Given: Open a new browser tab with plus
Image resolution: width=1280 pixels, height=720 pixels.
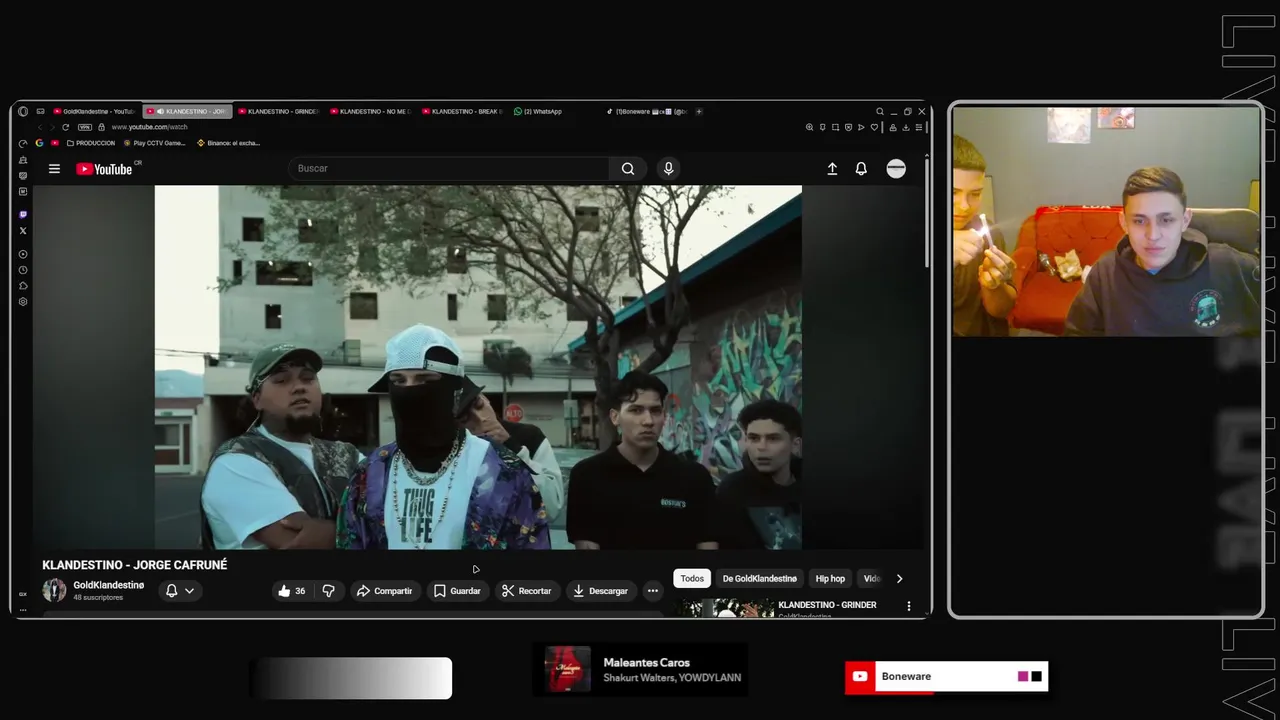Looking at the screenshot, I should [x=699, y=111].
